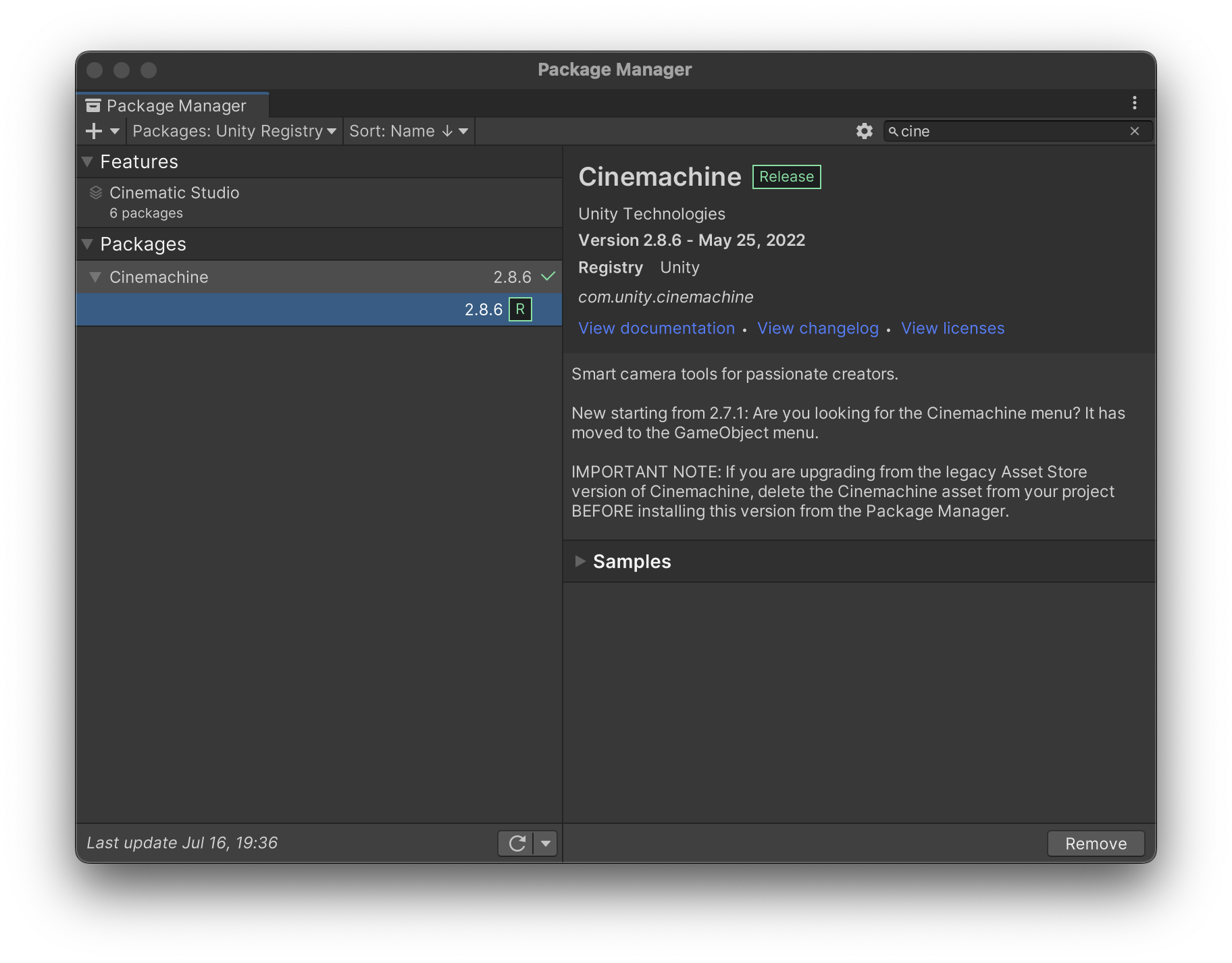Click the Release label next to Cinemachine title
1232x963 pixels.
tap(787, 177)
